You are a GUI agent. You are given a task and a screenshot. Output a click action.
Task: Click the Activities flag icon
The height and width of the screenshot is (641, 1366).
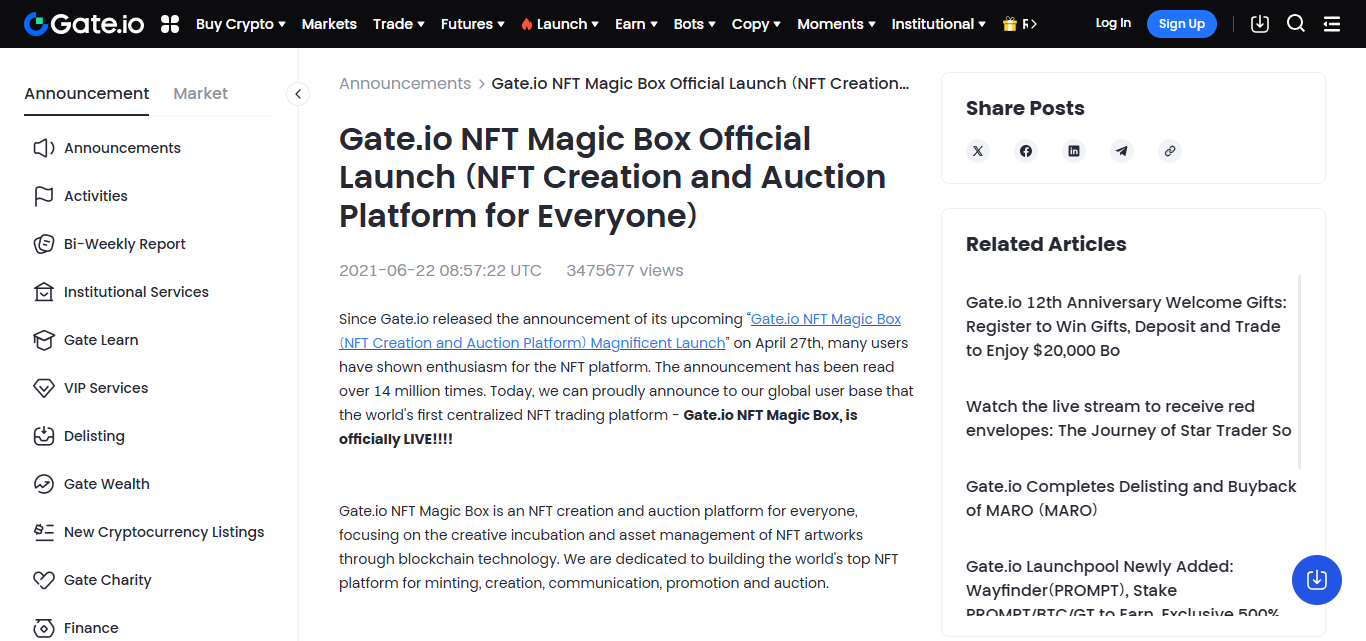coord(44,196)
